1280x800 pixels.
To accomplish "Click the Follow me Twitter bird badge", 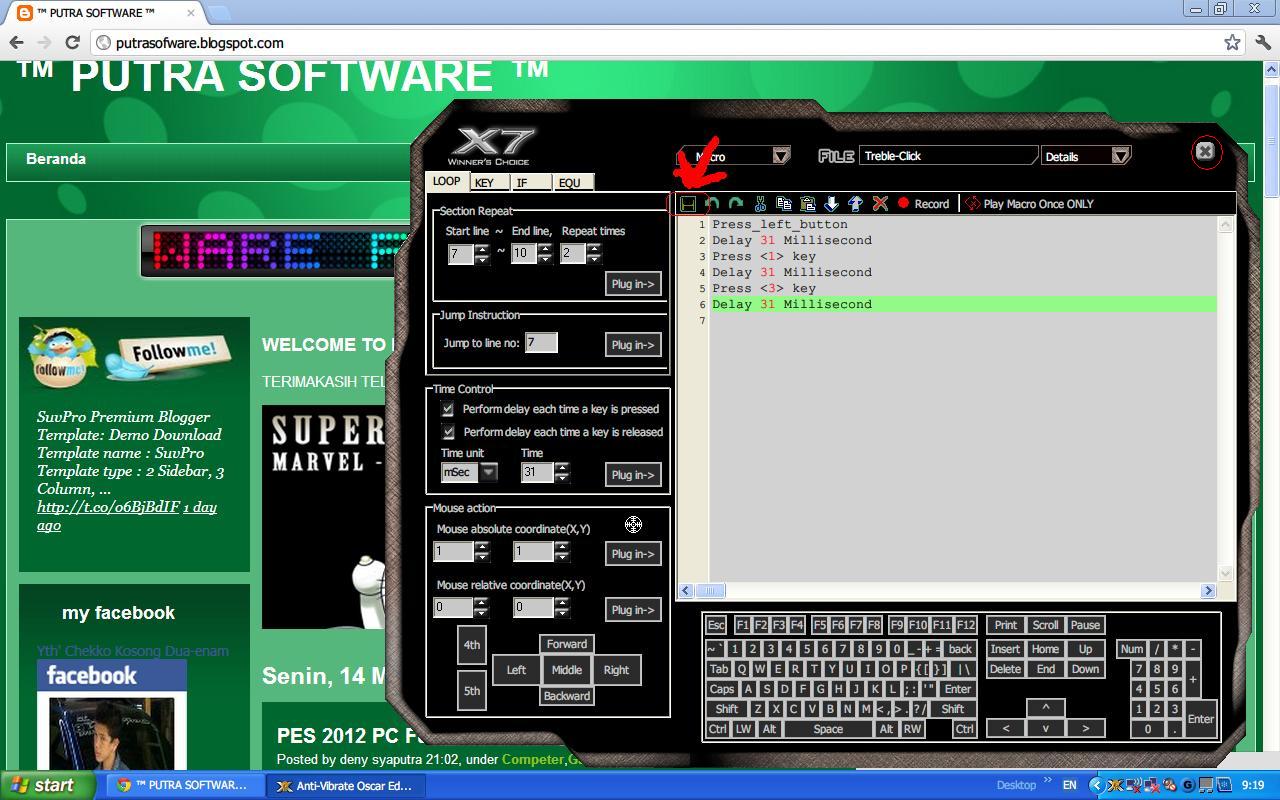I will pyautogui.click(x=129, y=356).
